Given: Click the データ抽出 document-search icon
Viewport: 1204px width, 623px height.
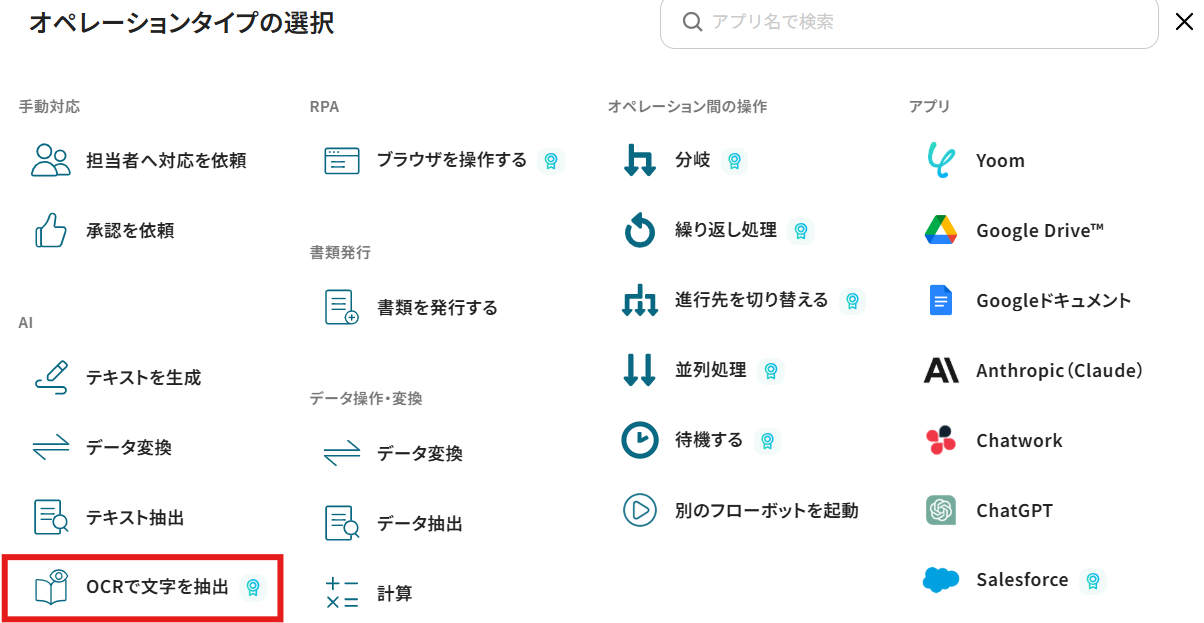Looking at the screenshot, I should point(342,523).
